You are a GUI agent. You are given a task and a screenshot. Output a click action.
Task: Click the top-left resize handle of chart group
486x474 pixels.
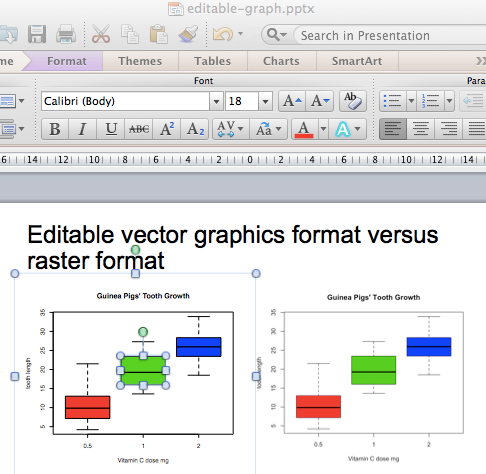(x=15, y=274)
